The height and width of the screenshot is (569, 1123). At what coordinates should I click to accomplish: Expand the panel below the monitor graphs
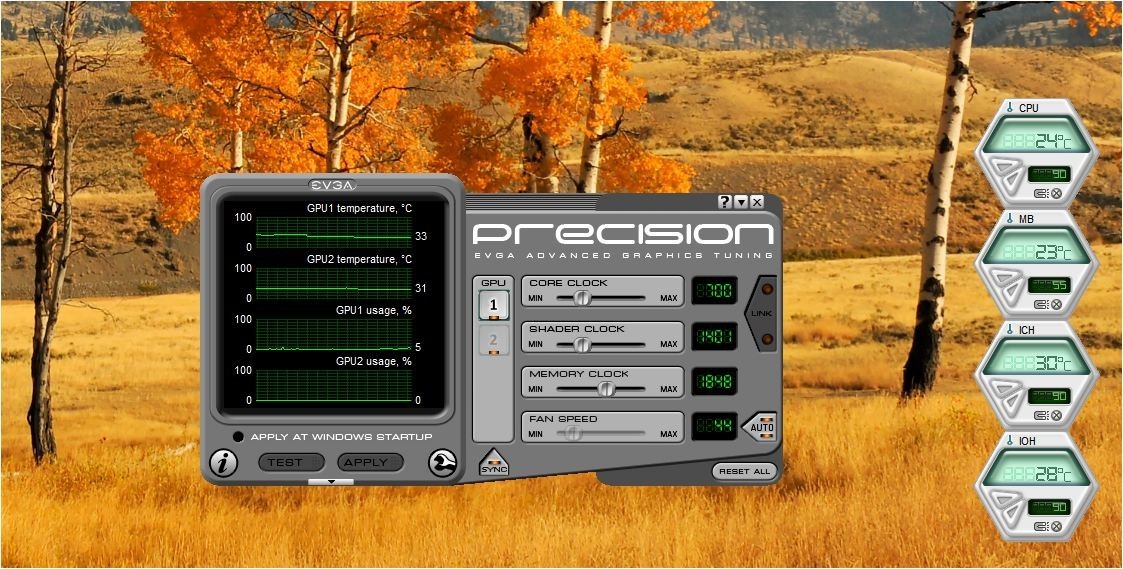point(331,482)
